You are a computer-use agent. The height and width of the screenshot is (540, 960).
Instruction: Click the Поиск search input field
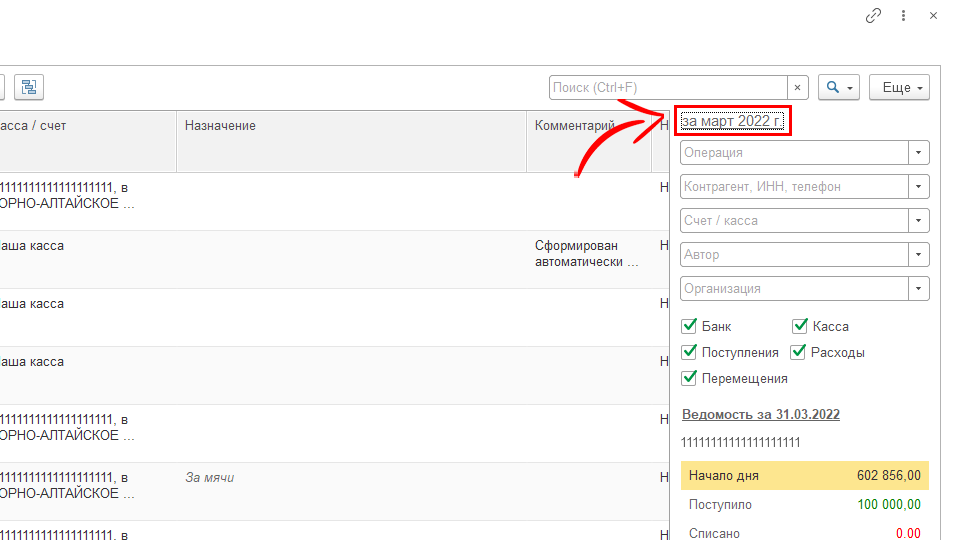pos(668,88)
